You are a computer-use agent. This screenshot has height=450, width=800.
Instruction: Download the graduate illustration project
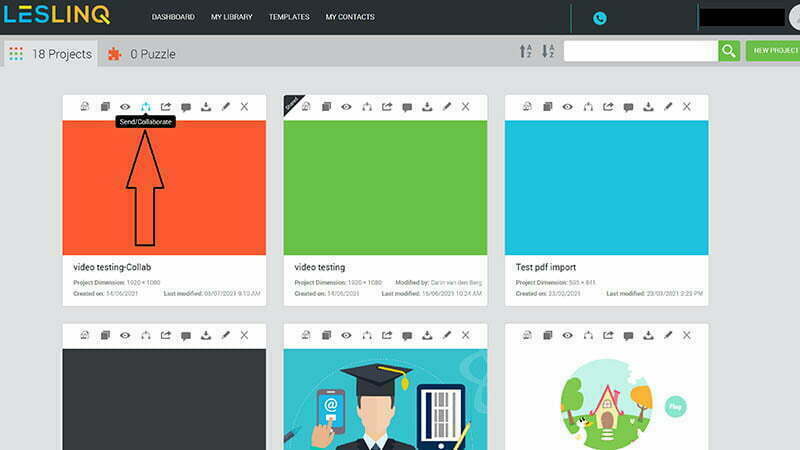(x=427, y=335)
